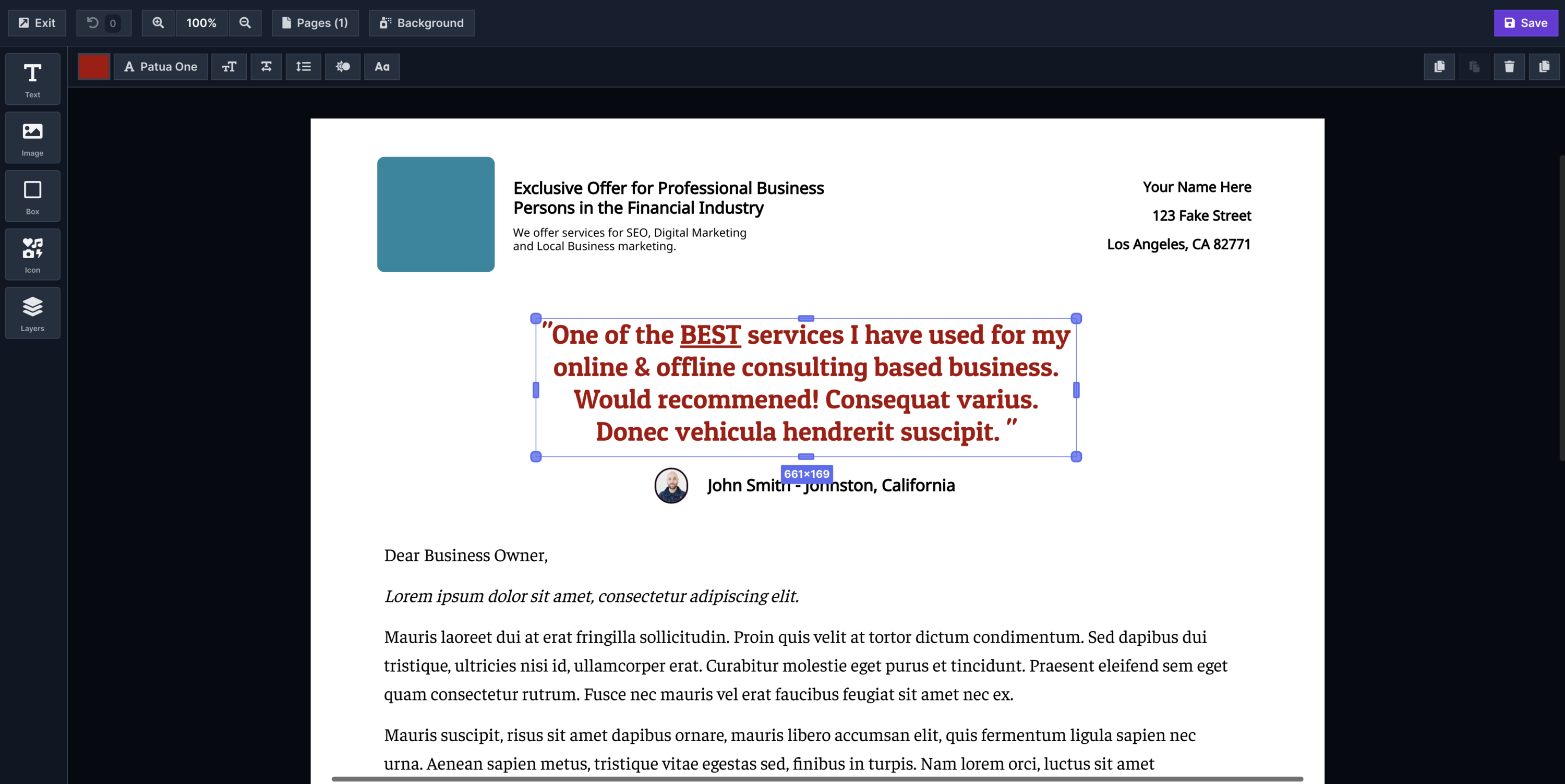This screenshot has height=784, width=1565.
Task: Click the "Mauris laoreet dui" paragraph
Action: tap(805, 666)
